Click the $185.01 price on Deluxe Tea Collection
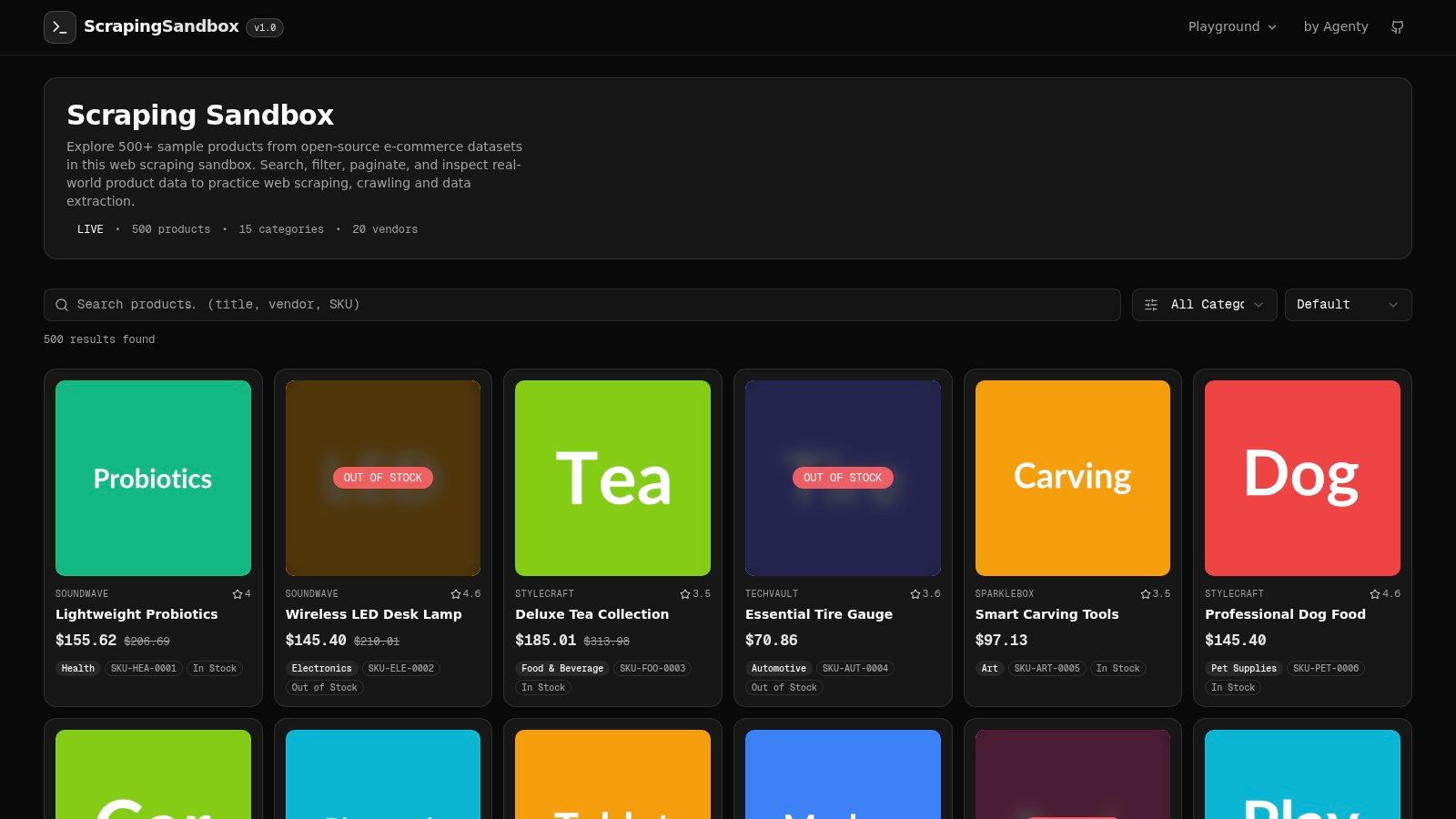The width and height of the screenshot is (1456, 819). (x=546, y=641)
